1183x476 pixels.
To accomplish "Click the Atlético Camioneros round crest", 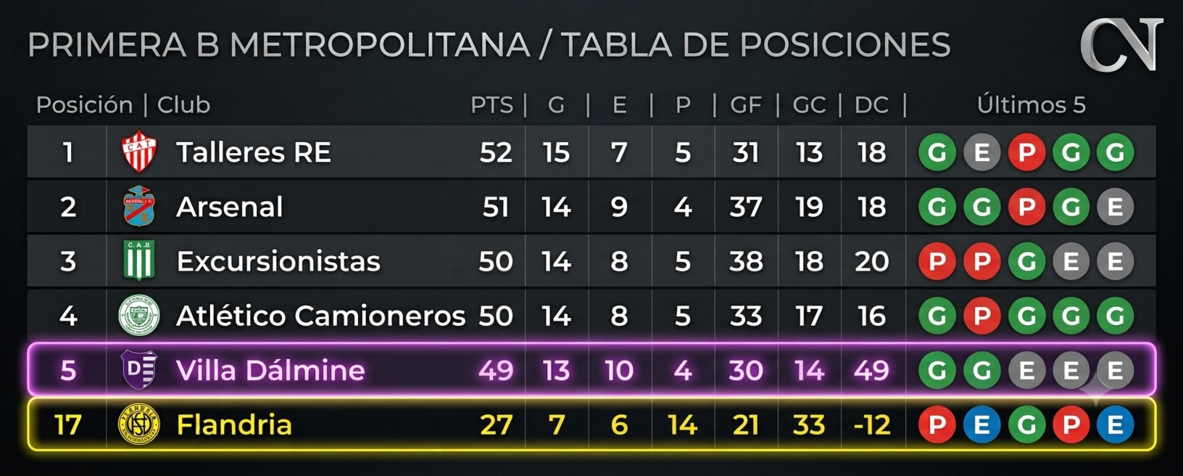I will point(139,315).
